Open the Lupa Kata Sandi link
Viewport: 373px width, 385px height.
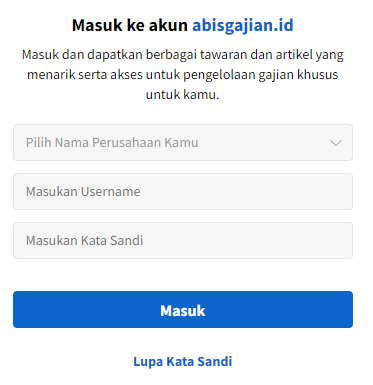pyautogui.click(x=183, y=362)
